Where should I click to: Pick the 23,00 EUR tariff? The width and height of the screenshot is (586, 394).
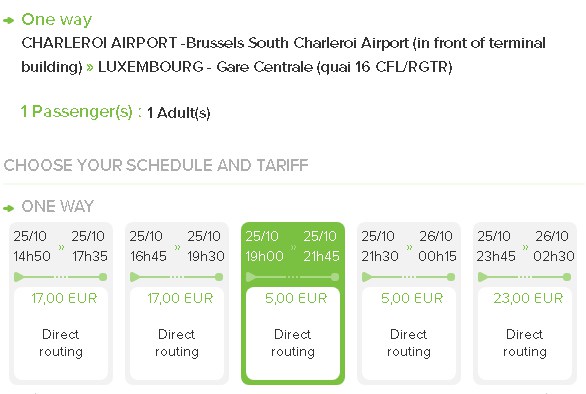(x=528, y=298)
